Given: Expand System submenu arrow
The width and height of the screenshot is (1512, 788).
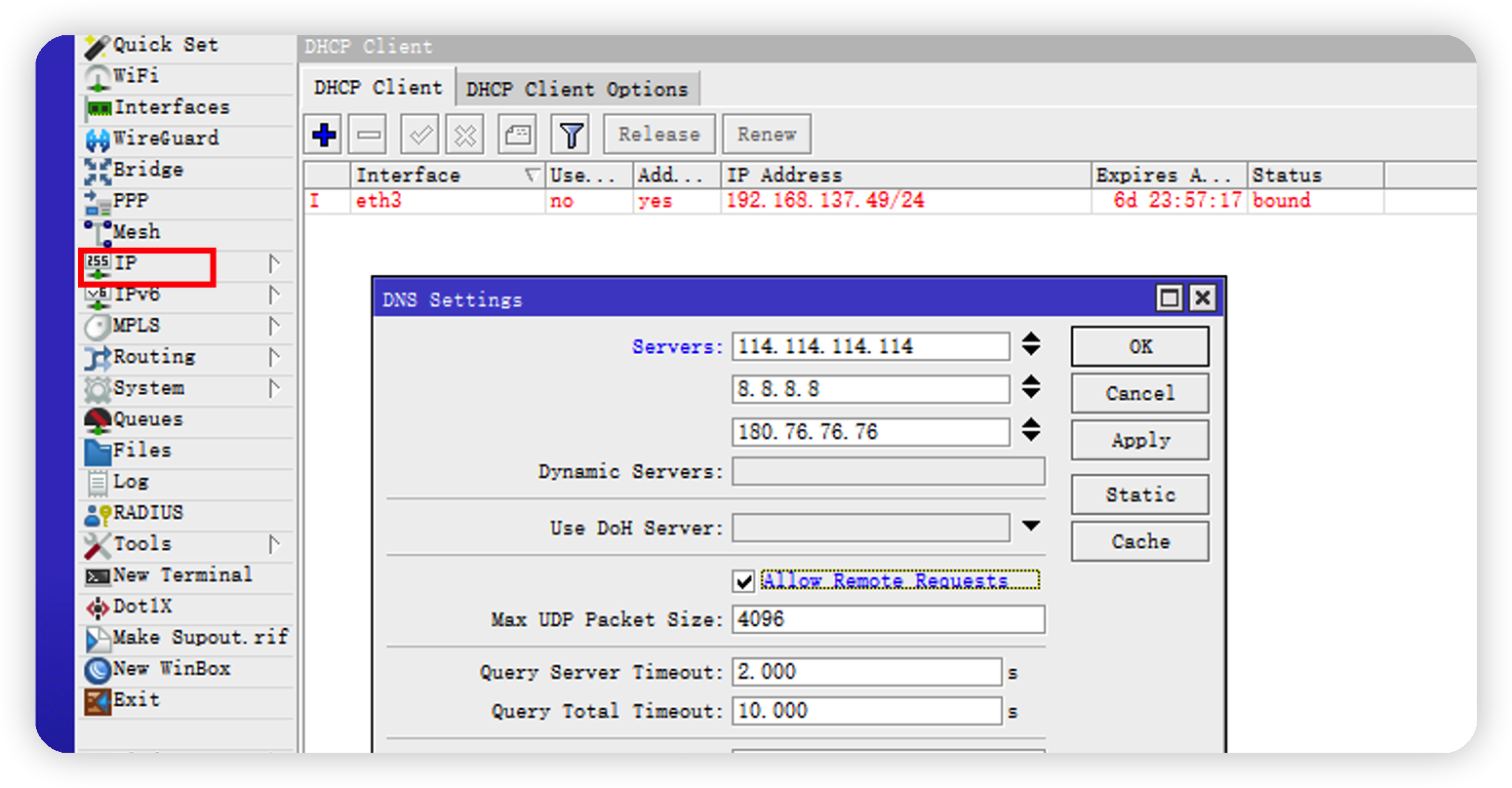Looking at the screenshot, I should (274, 388).
